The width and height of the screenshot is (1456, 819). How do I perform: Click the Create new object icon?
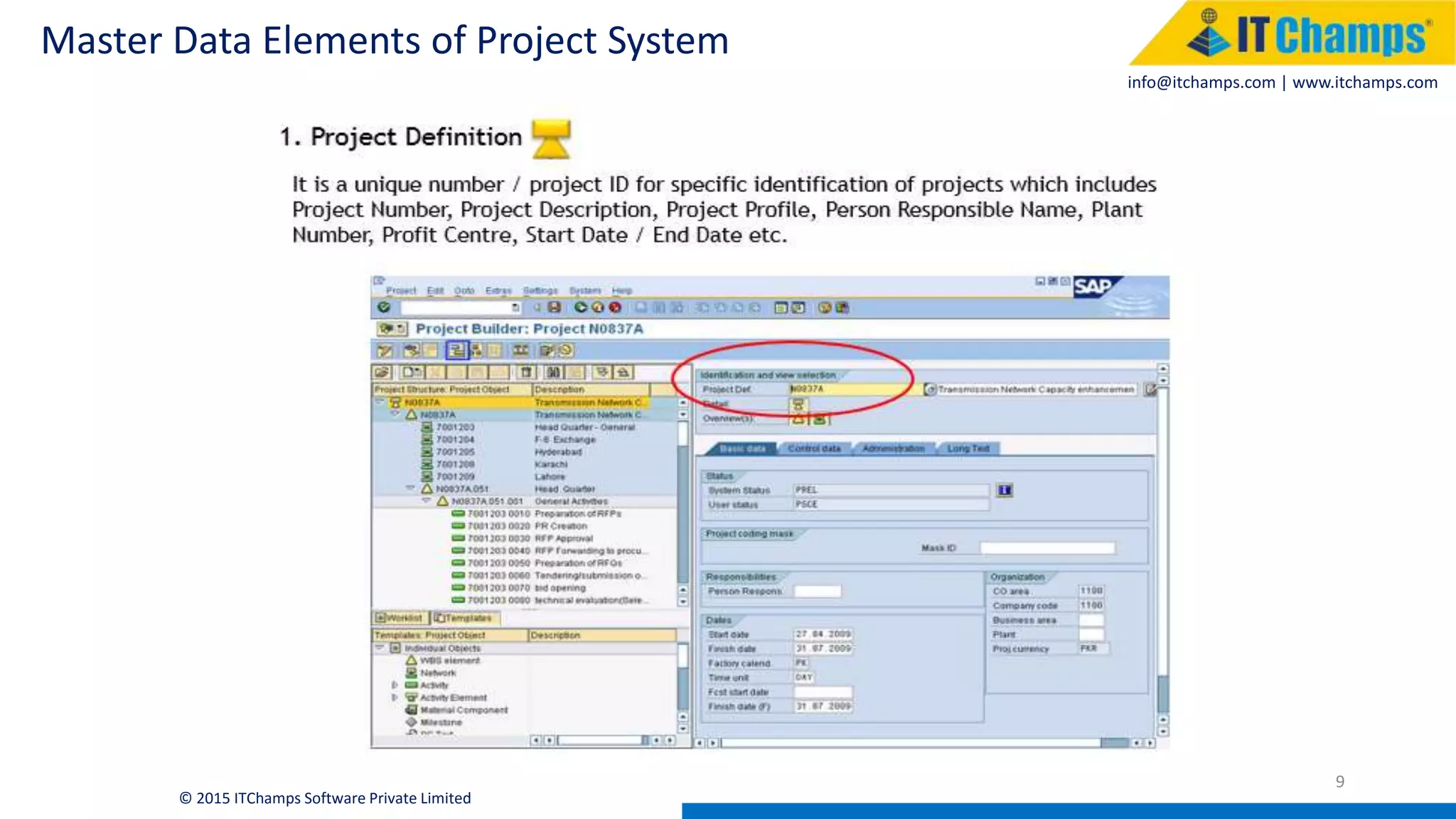point(412,372)
